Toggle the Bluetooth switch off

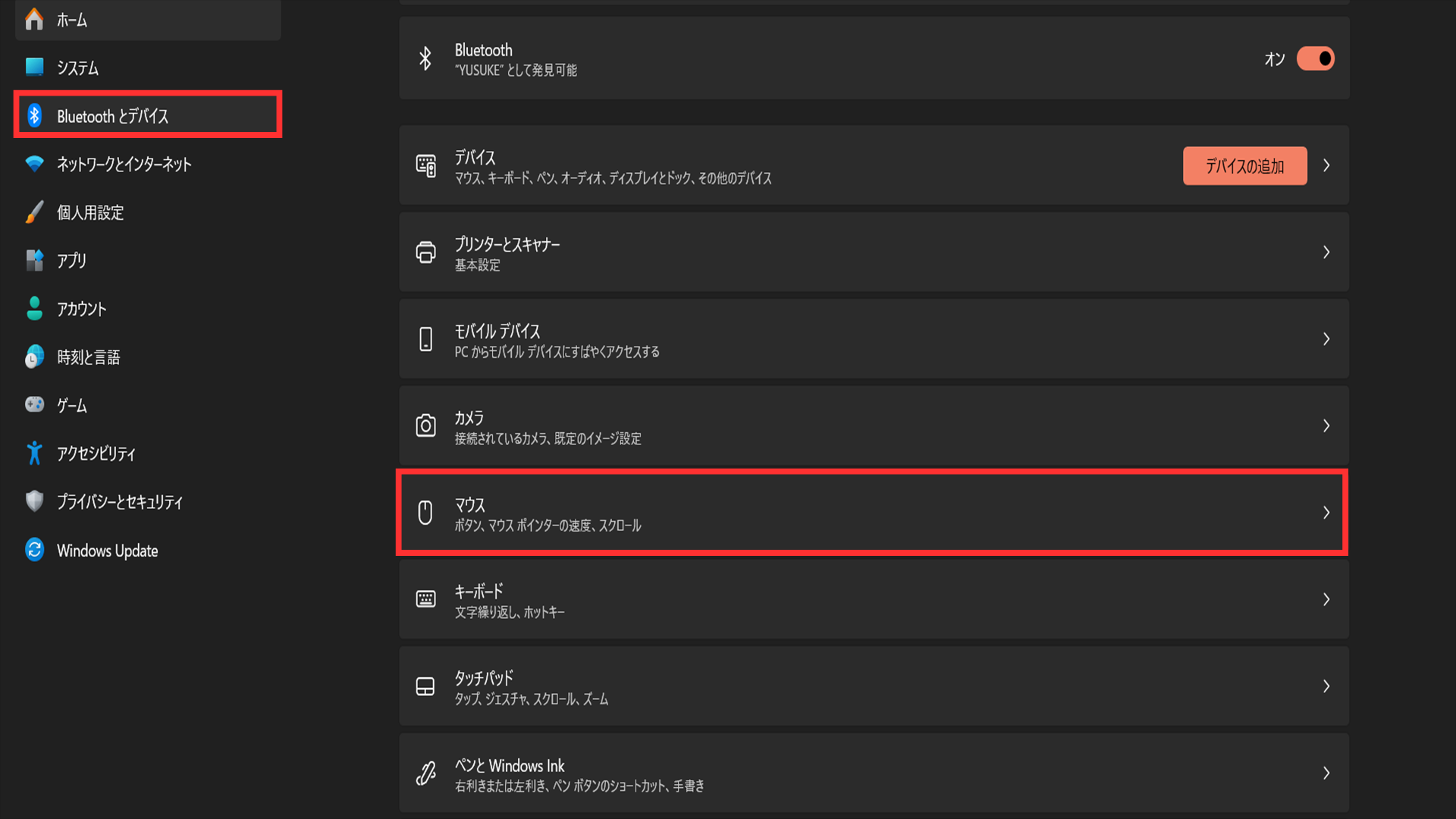pyautogui.click(x=1316, y=58)
